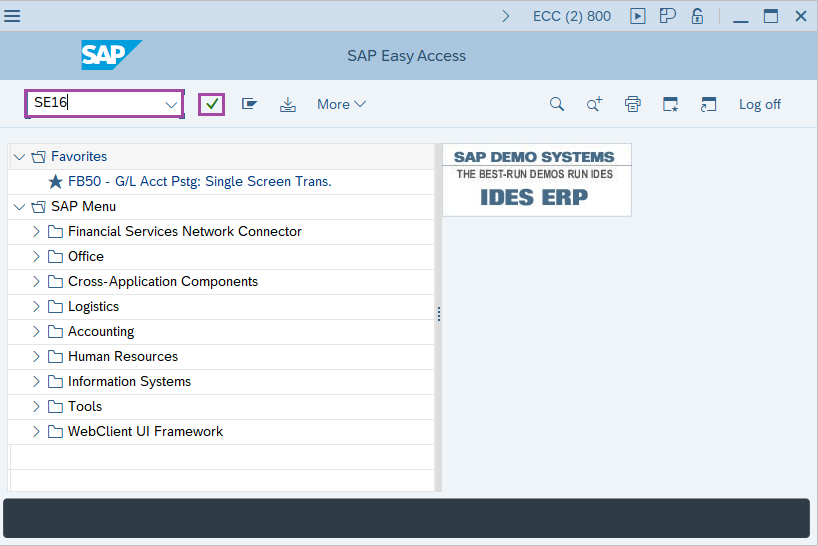
Task: Select Information Systems tree item
Action: 129,382
